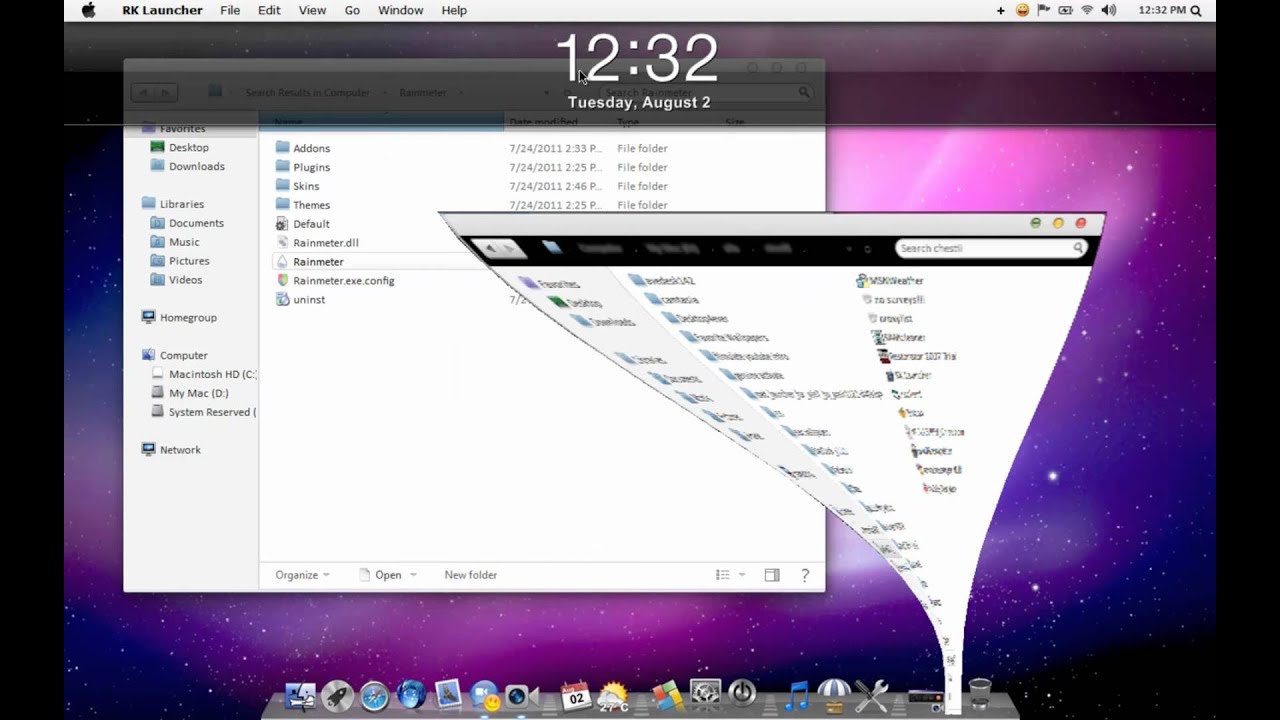Select the uninst file

(300, 300)
